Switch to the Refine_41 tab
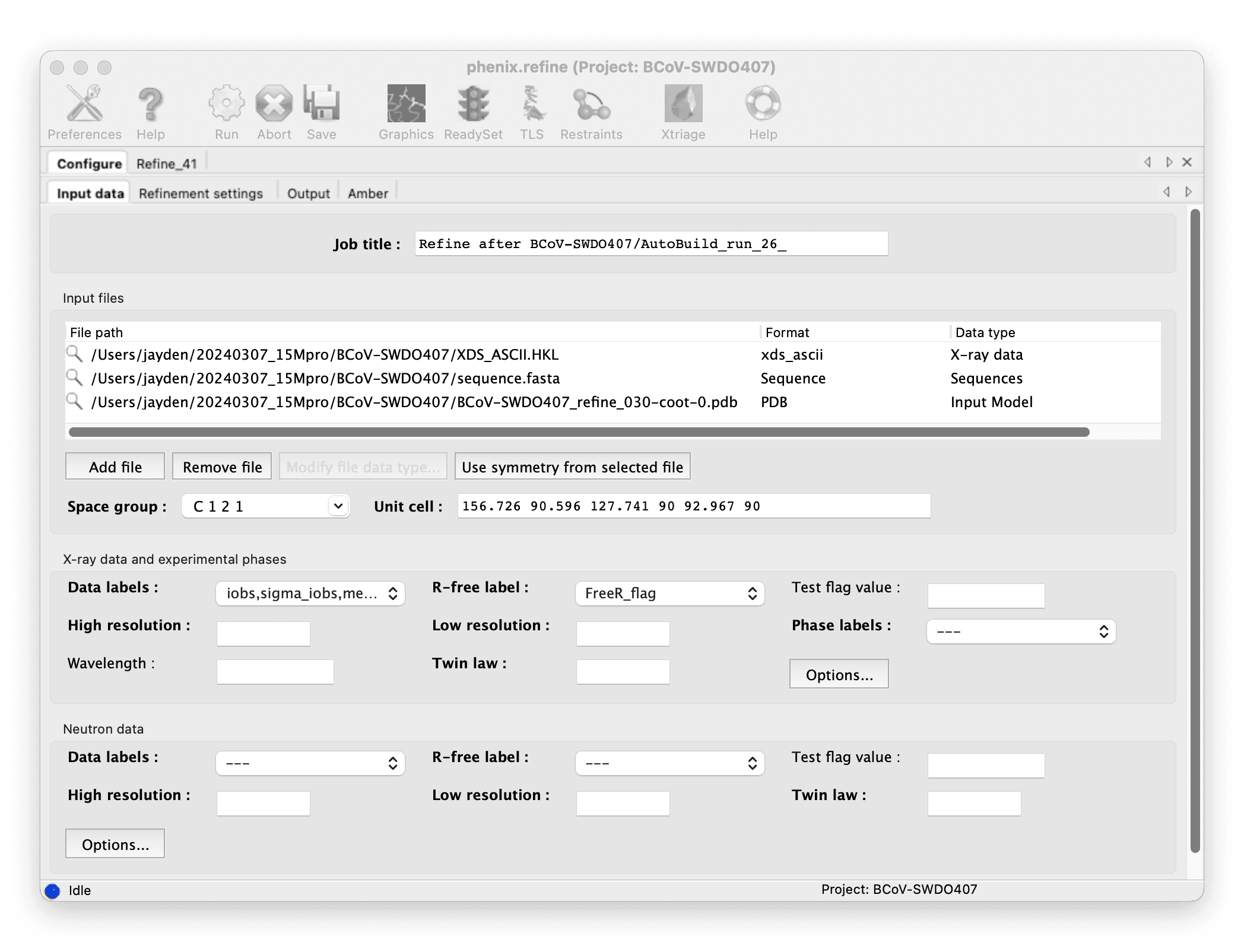 tap(167, 164)
